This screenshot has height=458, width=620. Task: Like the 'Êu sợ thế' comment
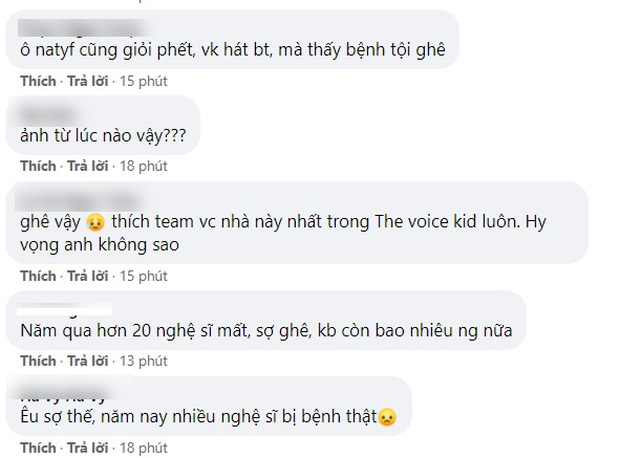[x=38, y=446]
